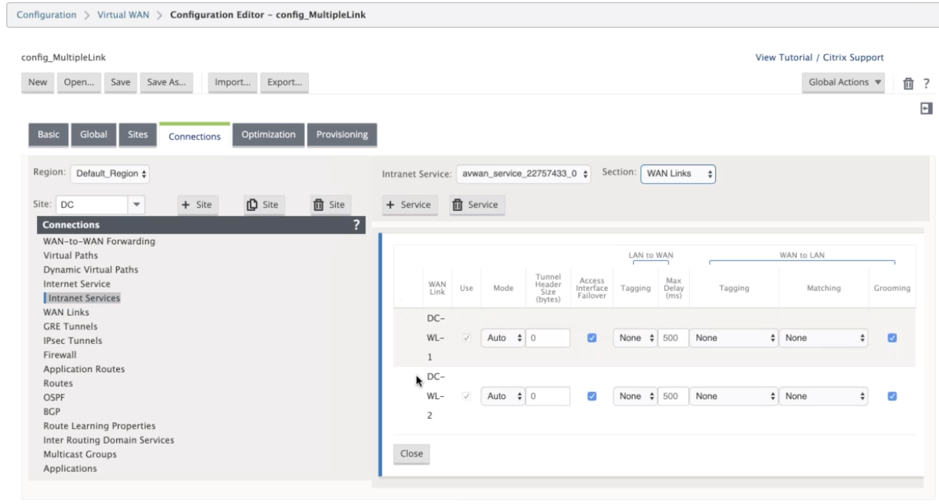Go to Configuration in the breadcrumb
939x504 pixels.
pos(46,15)
